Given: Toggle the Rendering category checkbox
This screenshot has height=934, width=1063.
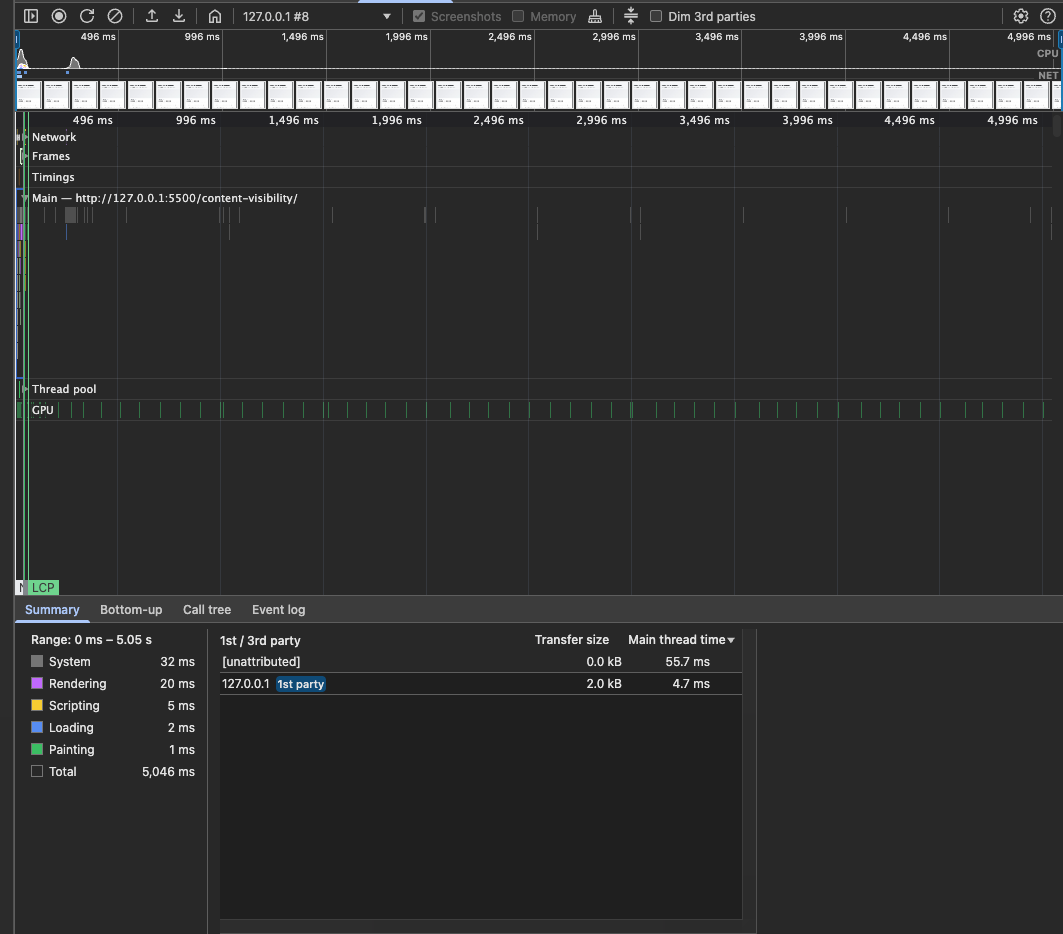Looking at the screenshot, I should pos(37,683).
